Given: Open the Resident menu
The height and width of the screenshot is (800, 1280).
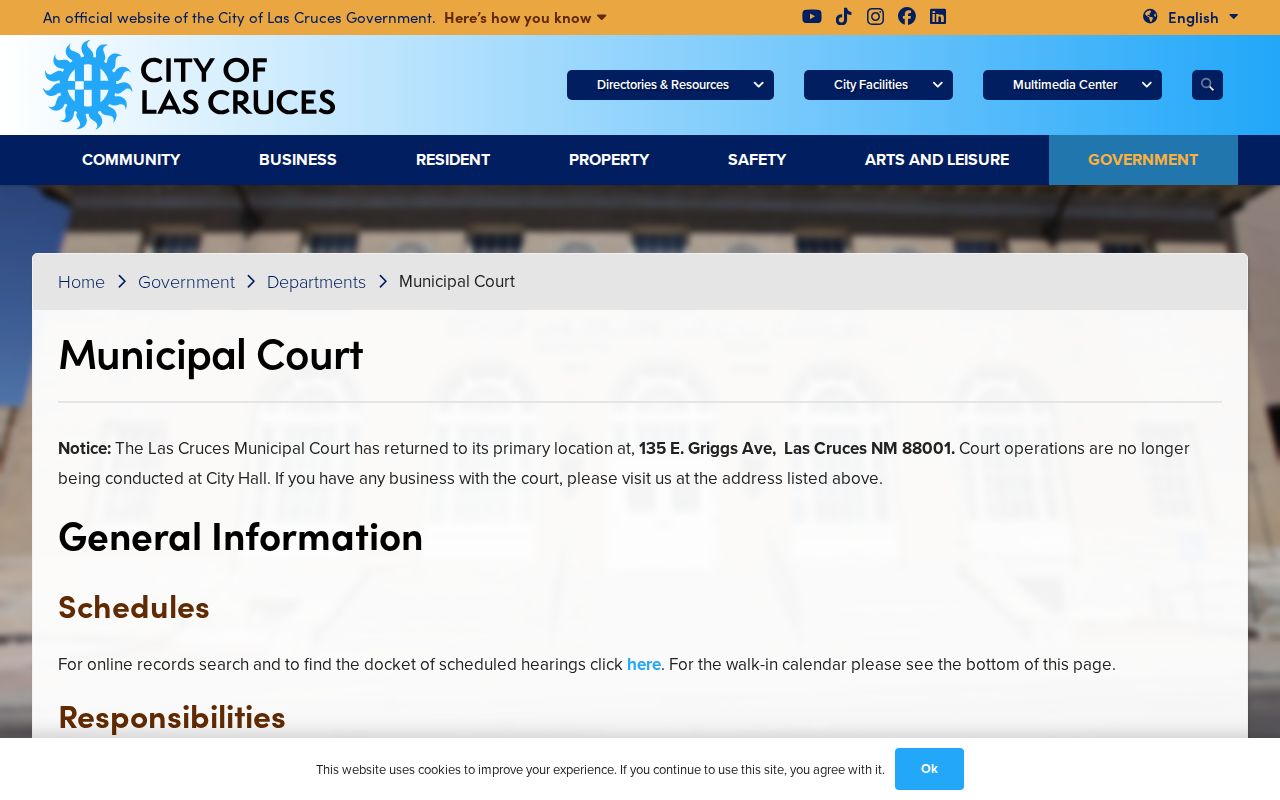Looking at the screenshot, I should (x=453, y=160).
